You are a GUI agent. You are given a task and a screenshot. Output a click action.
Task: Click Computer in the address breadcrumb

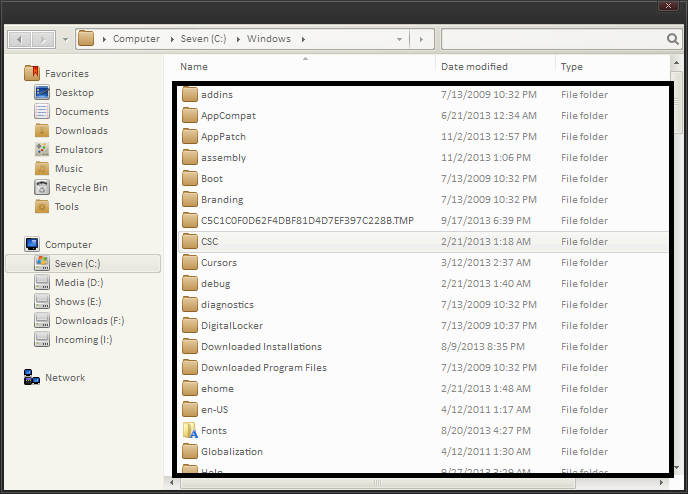[136, 39]
